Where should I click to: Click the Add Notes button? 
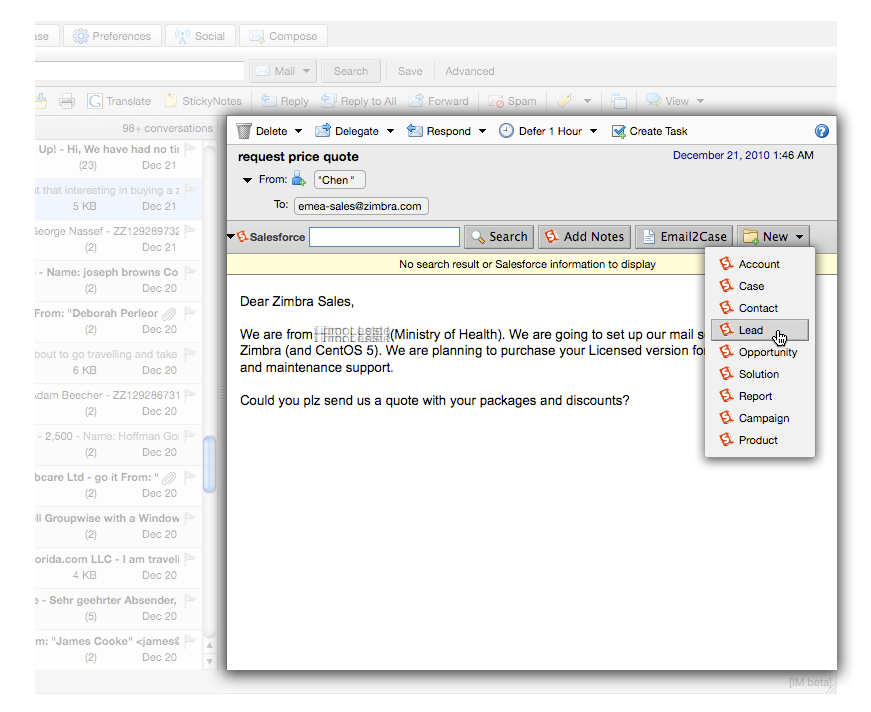(584, 237)
